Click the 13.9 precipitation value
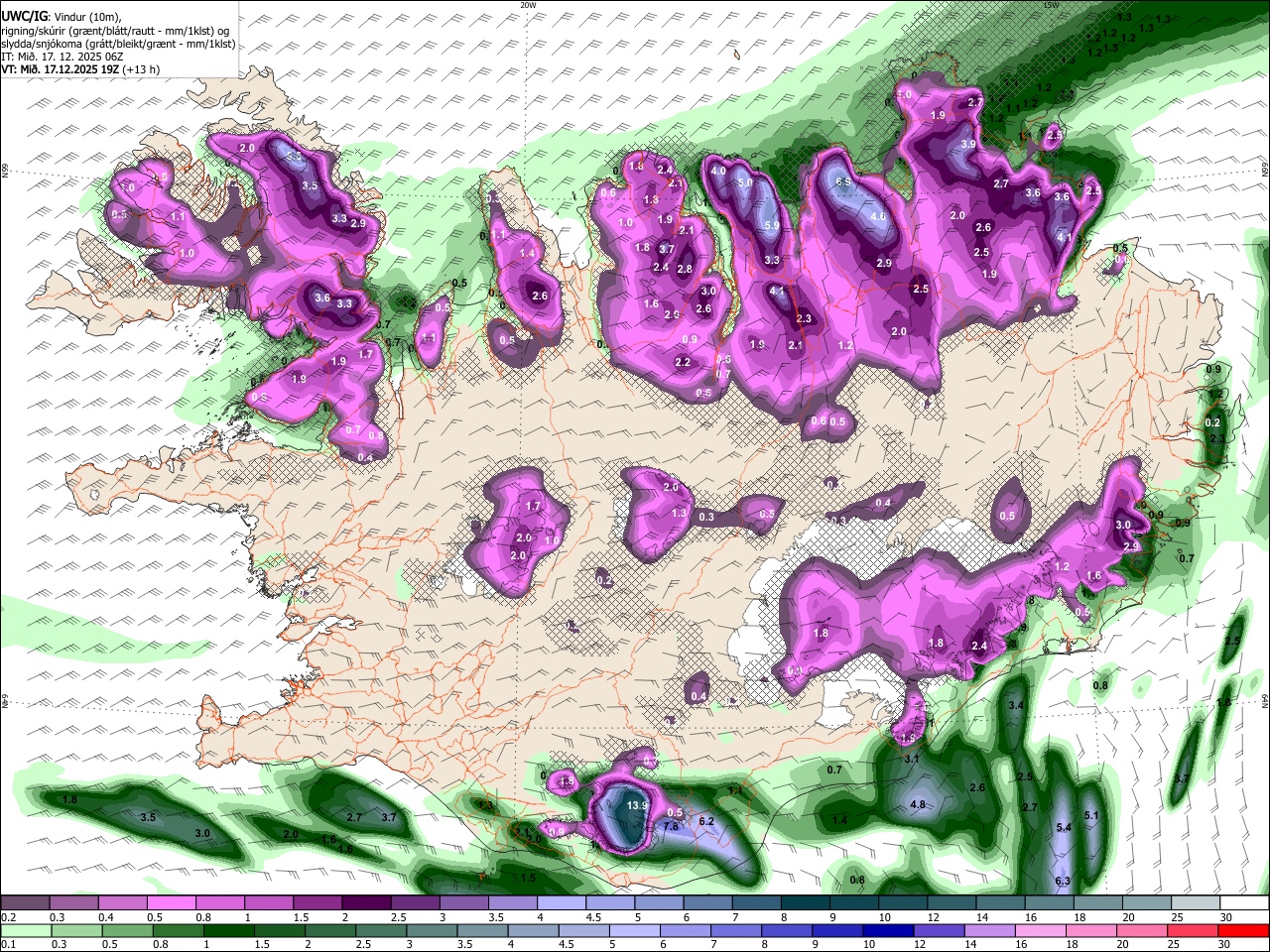Image resolution: width=1270 pixels, height=952 pixels. click(638, 806)
